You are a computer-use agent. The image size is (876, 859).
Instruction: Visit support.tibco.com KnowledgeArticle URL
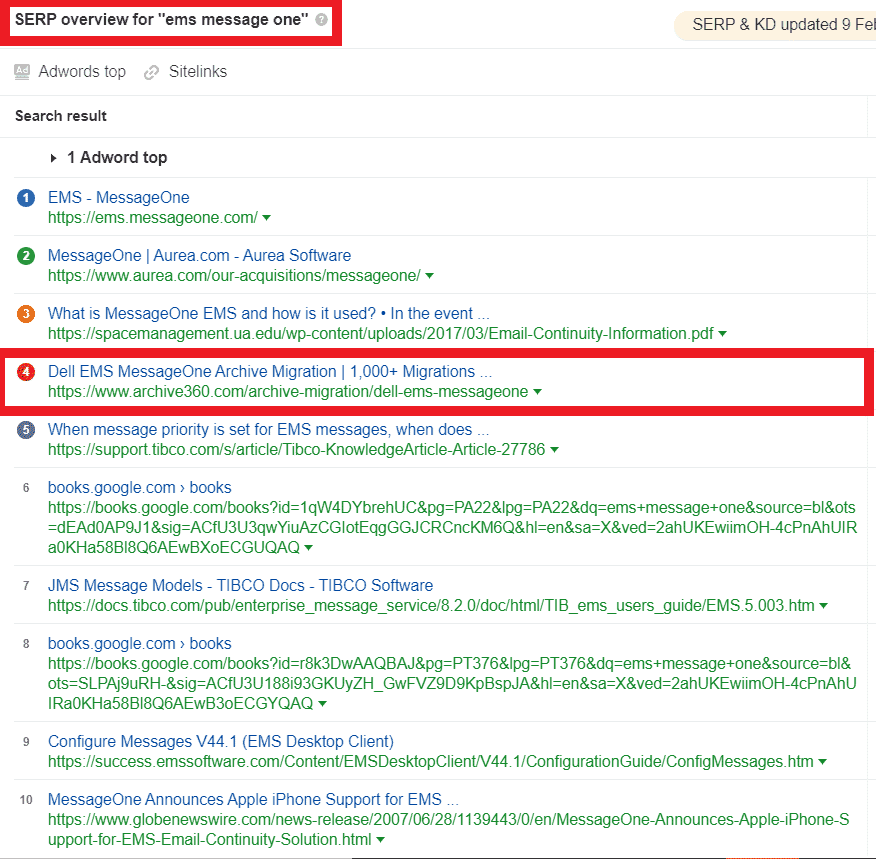297,450
